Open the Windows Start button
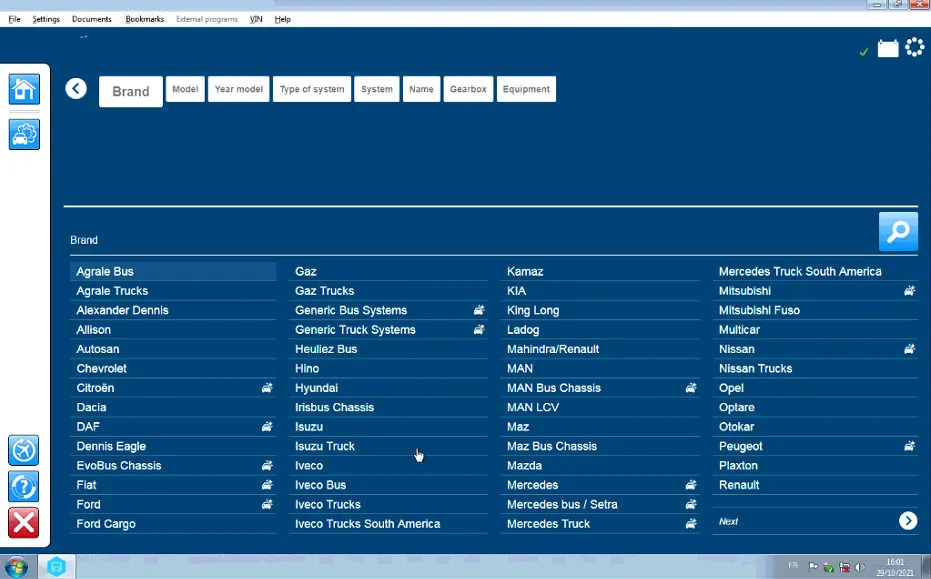Viewport: 931px width, 579px height. (16, 567)
